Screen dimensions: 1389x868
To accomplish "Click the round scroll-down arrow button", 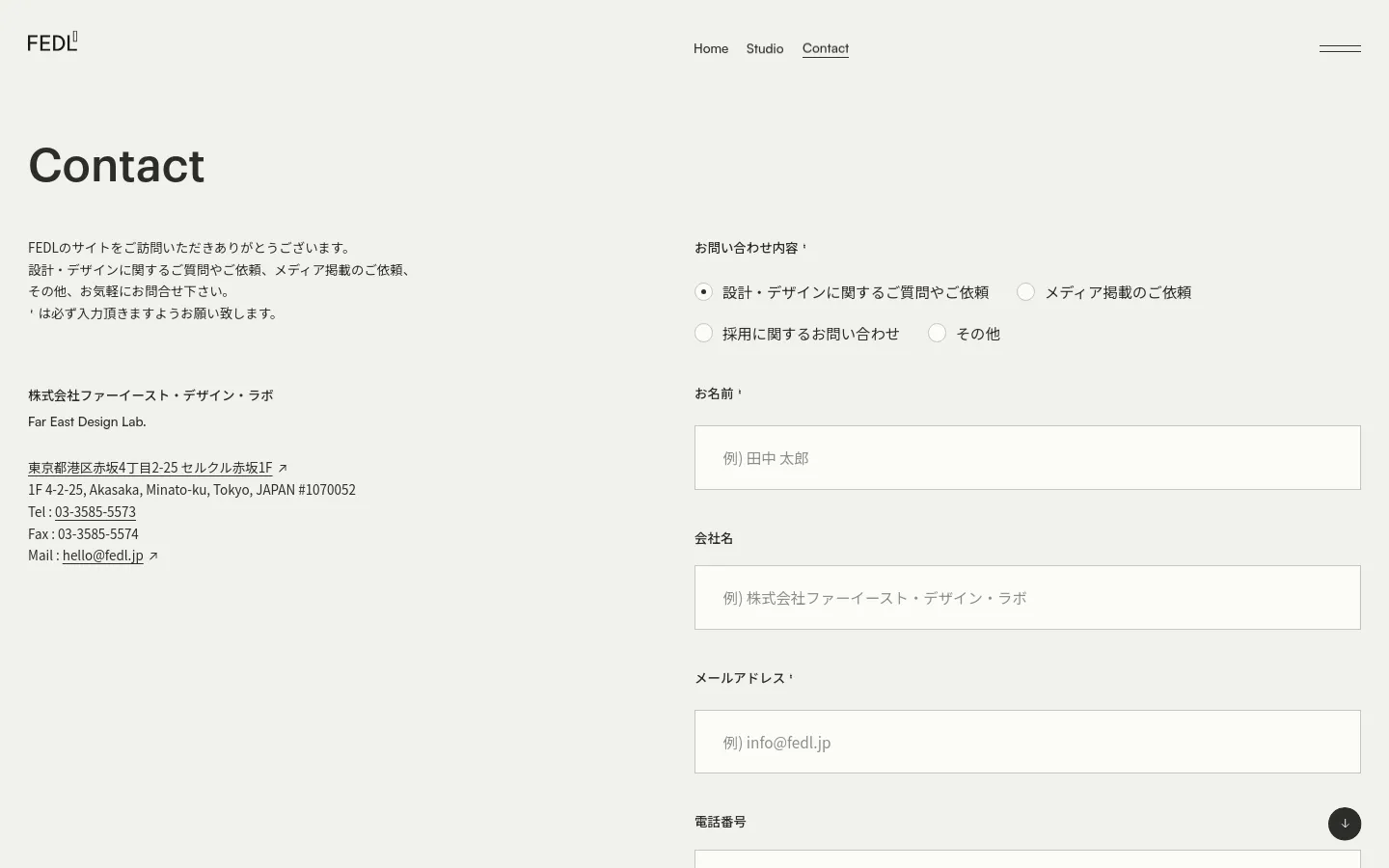I will pyautogui.click(x=1345, y=824).
